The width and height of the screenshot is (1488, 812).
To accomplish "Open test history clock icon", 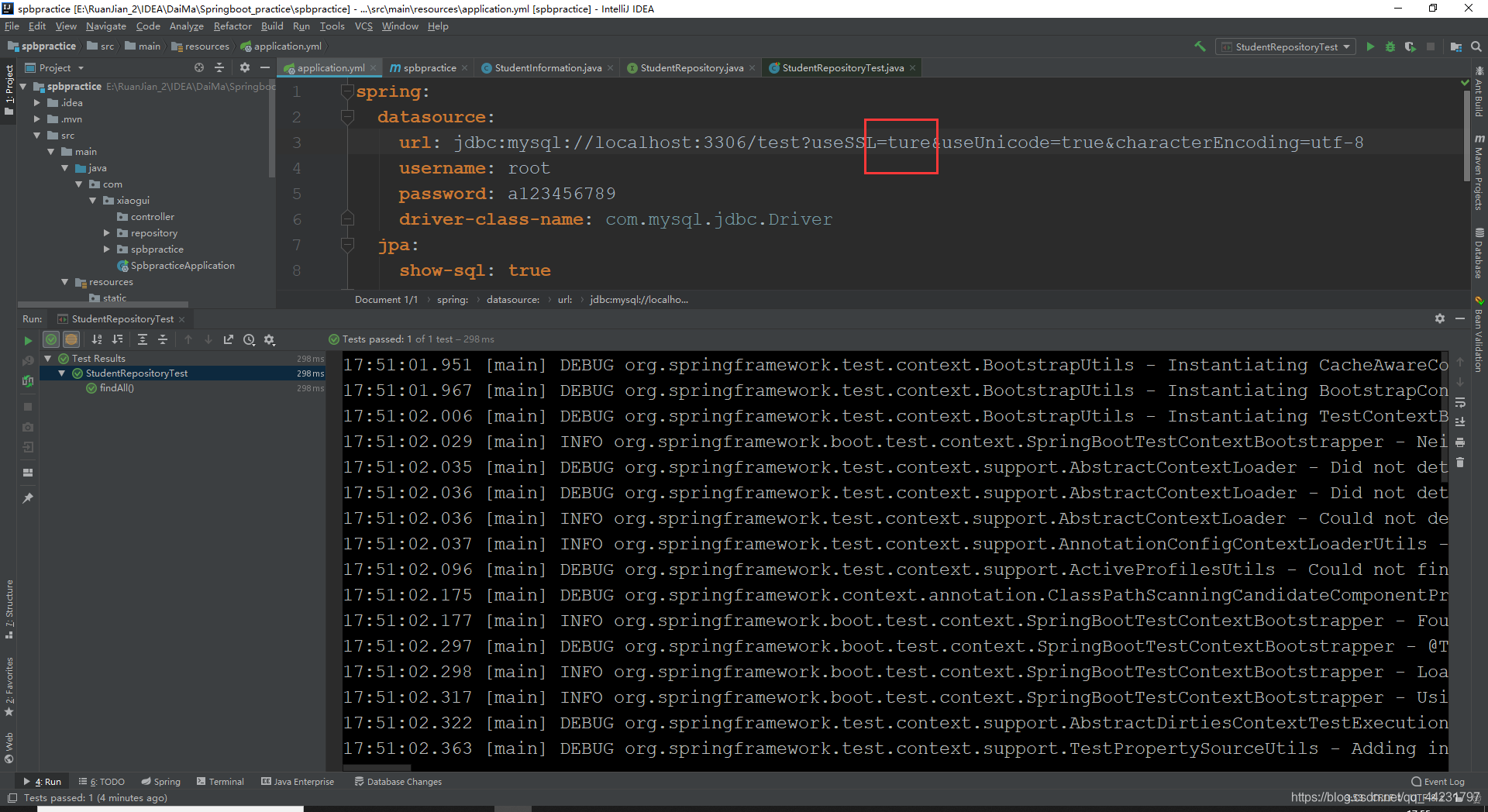I will point(249,339).
